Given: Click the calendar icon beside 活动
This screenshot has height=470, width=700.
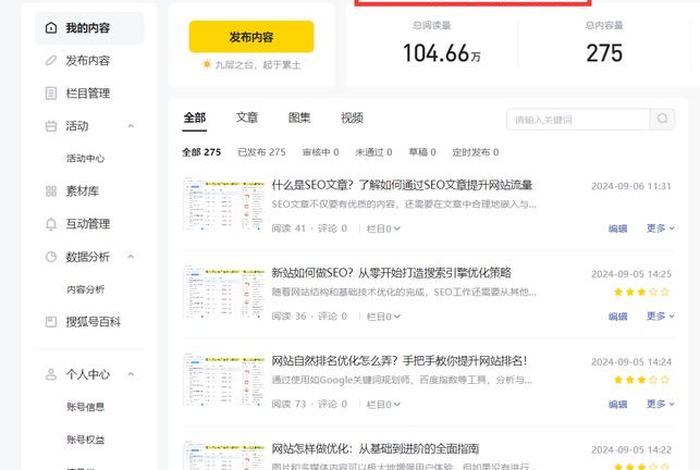Looking at the screenshot, I should [x=51, y=126].
